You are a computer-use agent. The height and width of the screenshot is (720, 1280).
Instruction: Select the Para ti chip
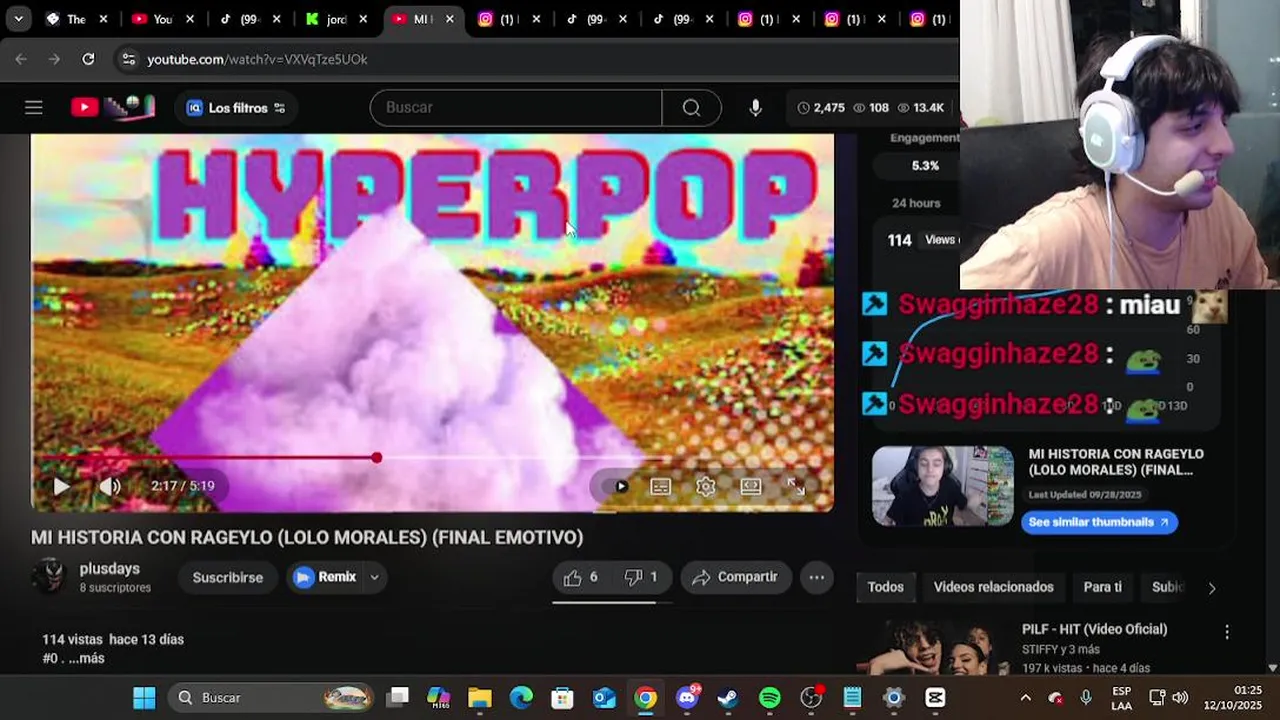1102,587
